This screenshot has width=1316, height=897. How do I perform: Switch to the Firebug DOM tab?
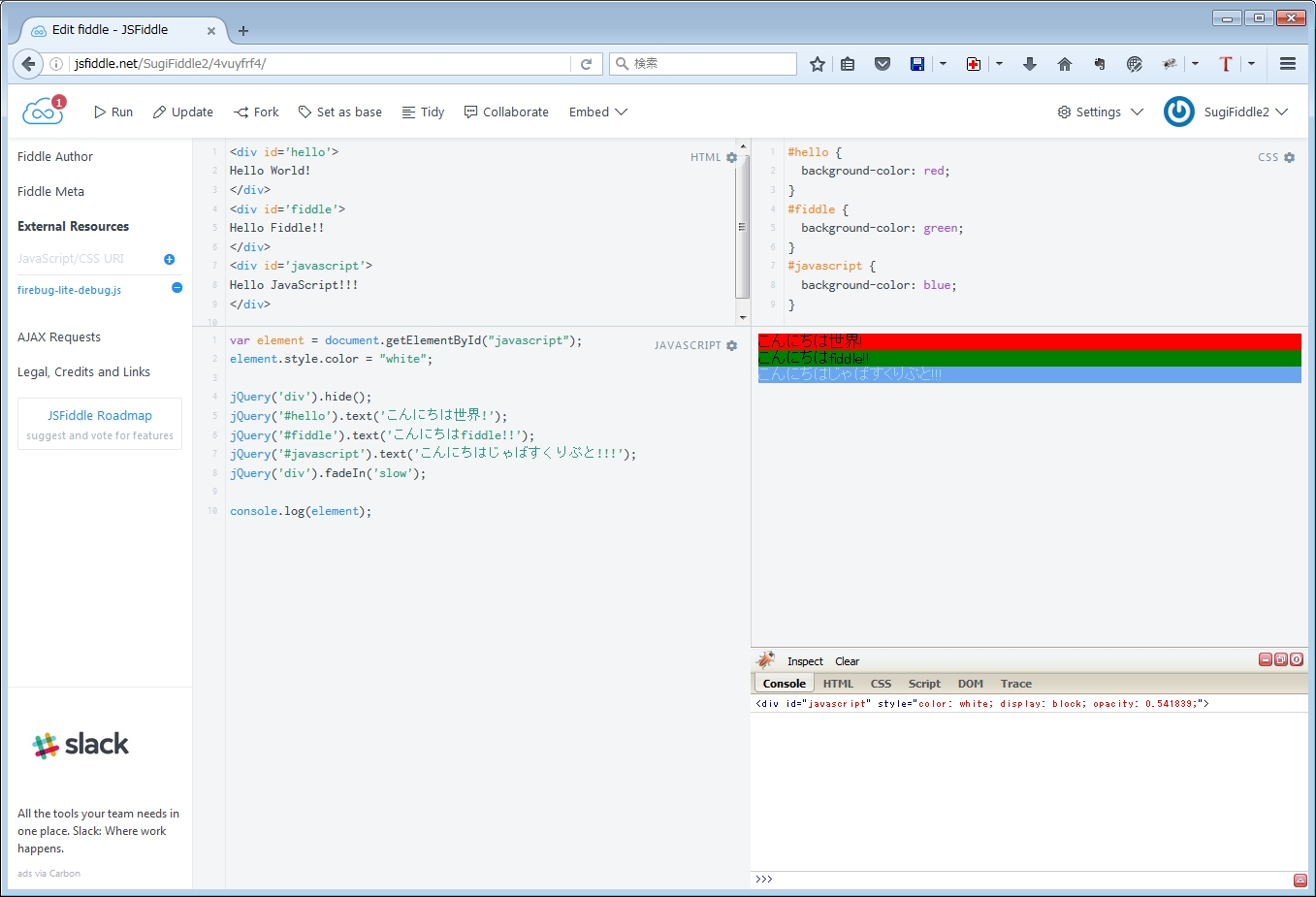pos(970,684)
